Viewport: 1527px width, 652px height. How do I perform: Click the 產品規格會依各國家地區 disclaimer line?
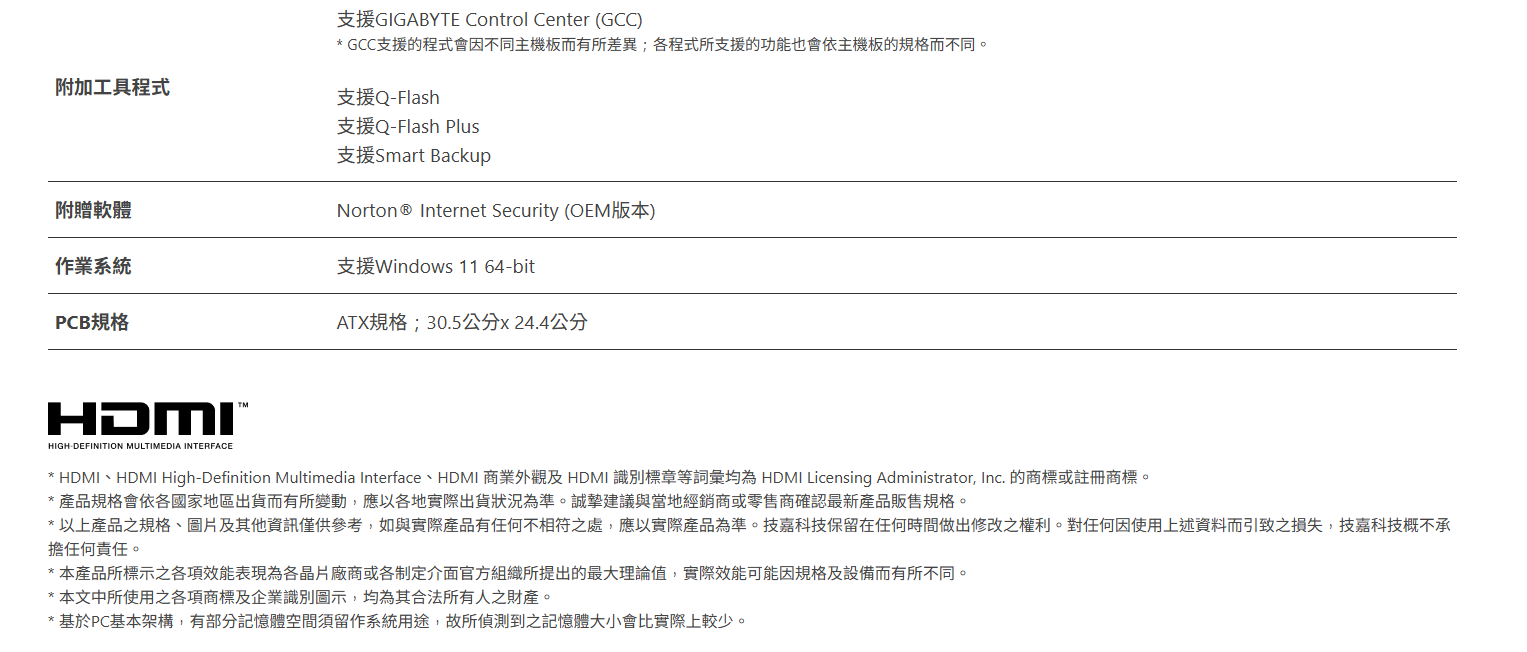(x=508, y=501)
